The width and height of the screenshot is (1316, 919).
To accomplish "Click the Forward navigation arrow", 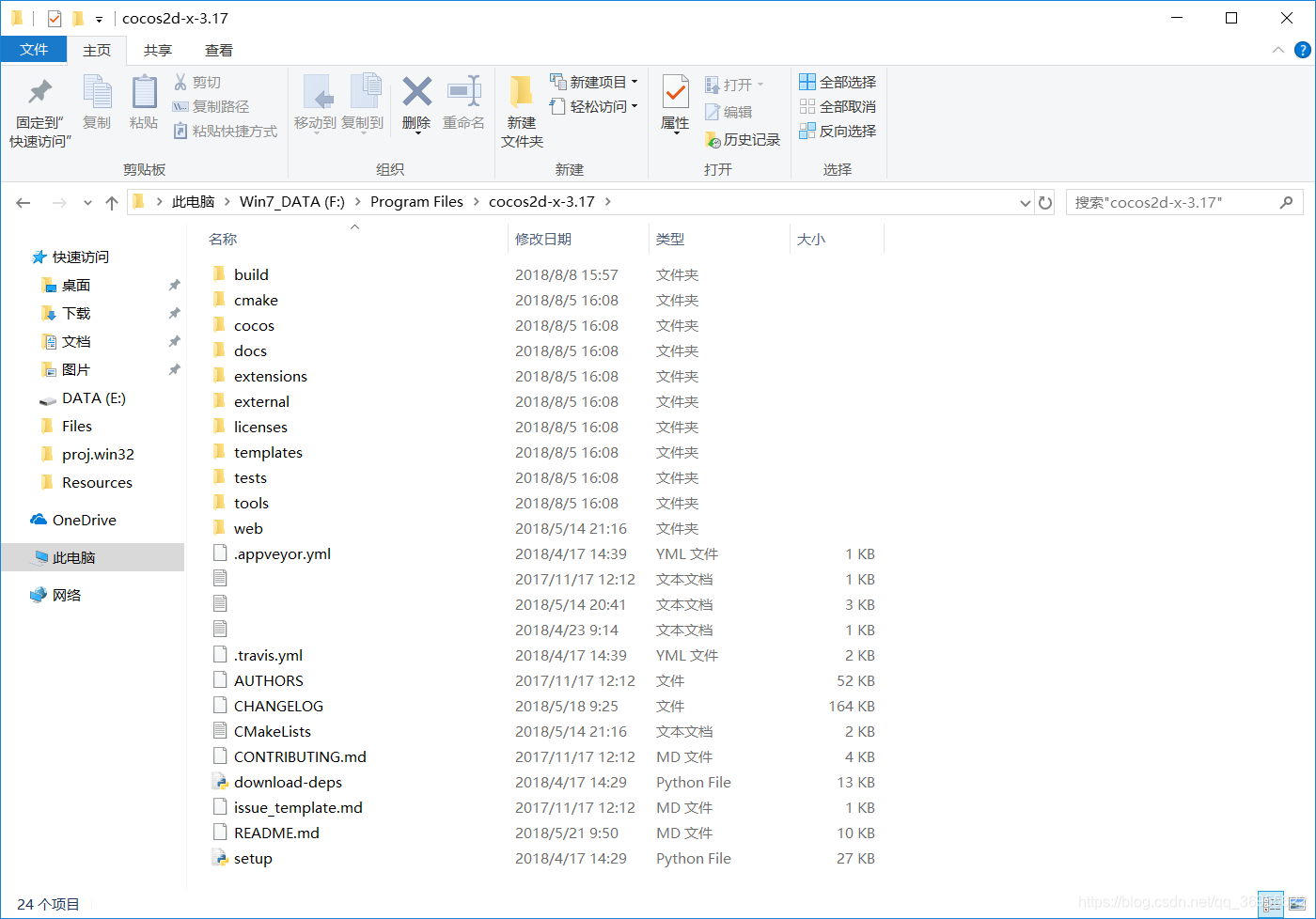I will [x=59, y=202].
